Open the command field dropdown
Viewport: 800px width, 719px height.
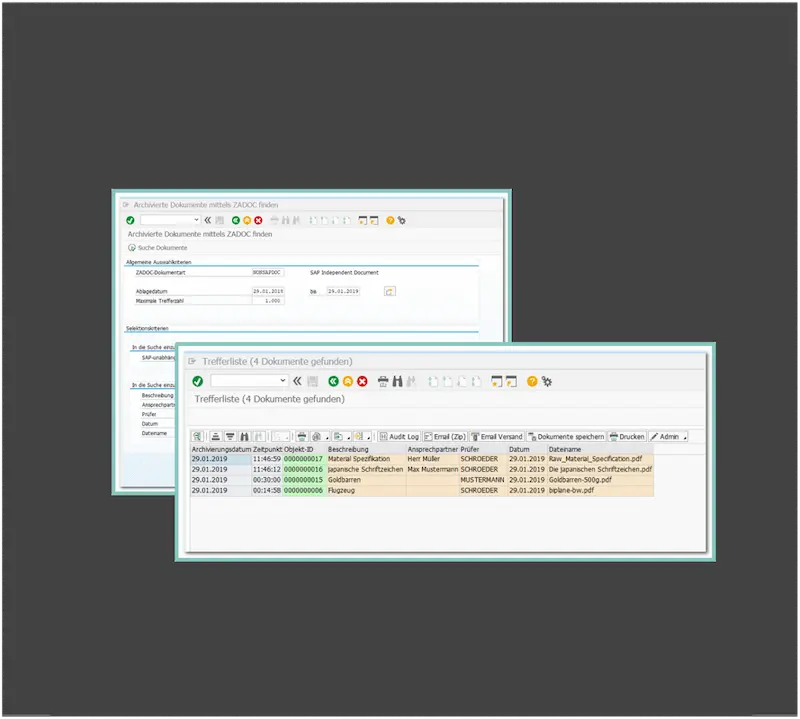pos(283,381)
